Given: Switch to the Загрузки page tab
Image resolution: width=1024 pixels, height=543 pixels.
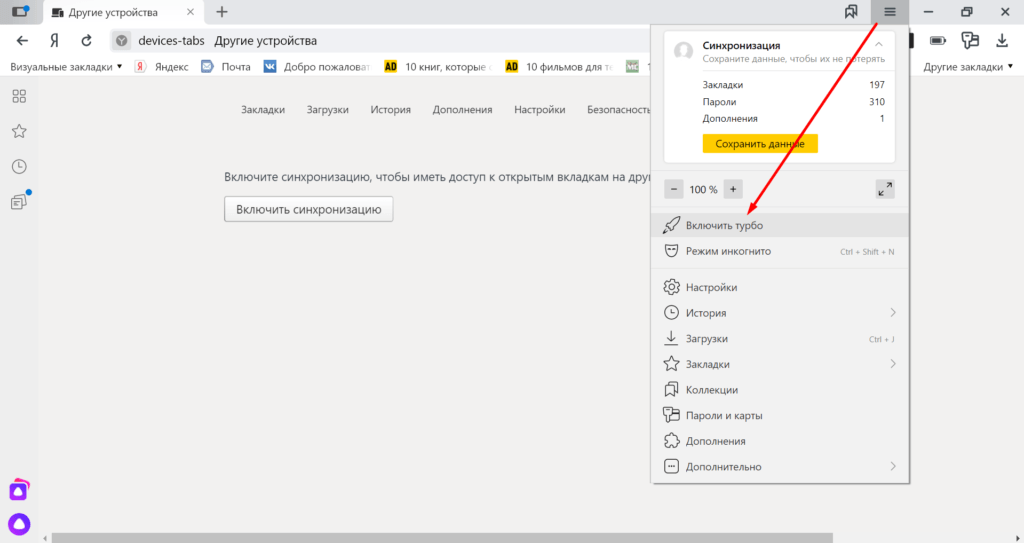Looking at the screenshot, I should click(x=327, y=110).
